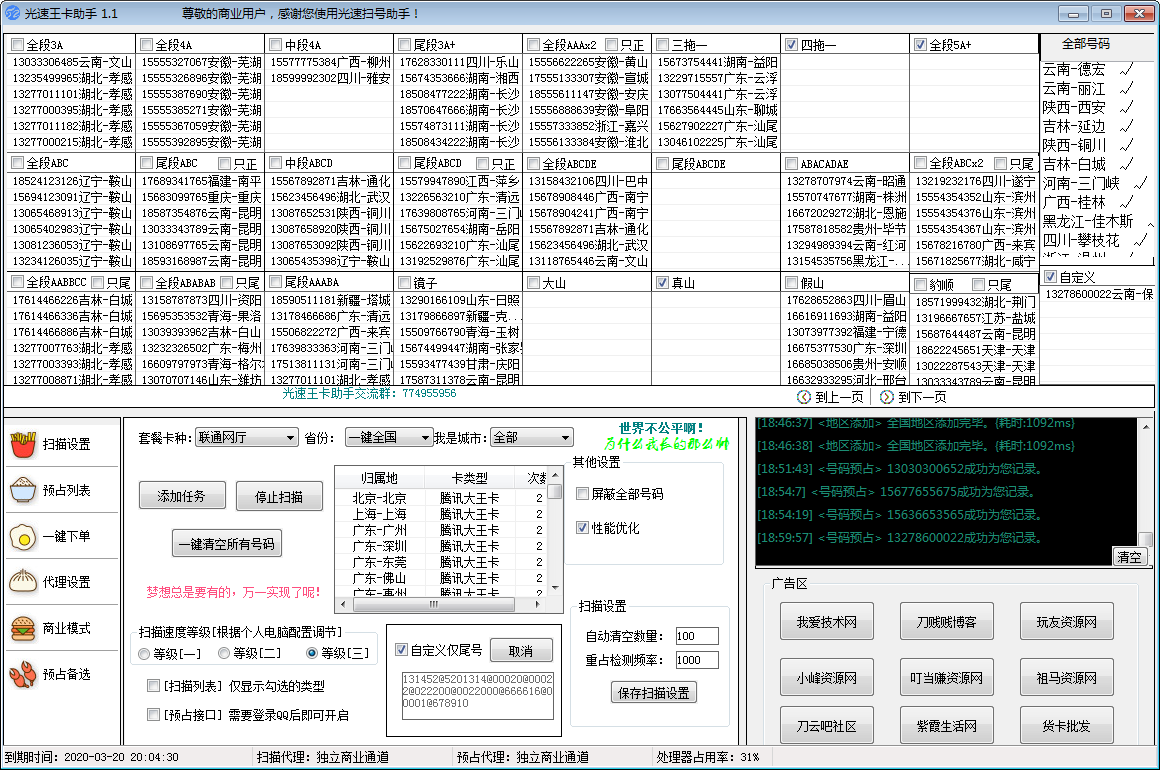Toggle the 全段4A checkbox
The height and width of the screenshot is (770, 1160).
coord(146,45)
